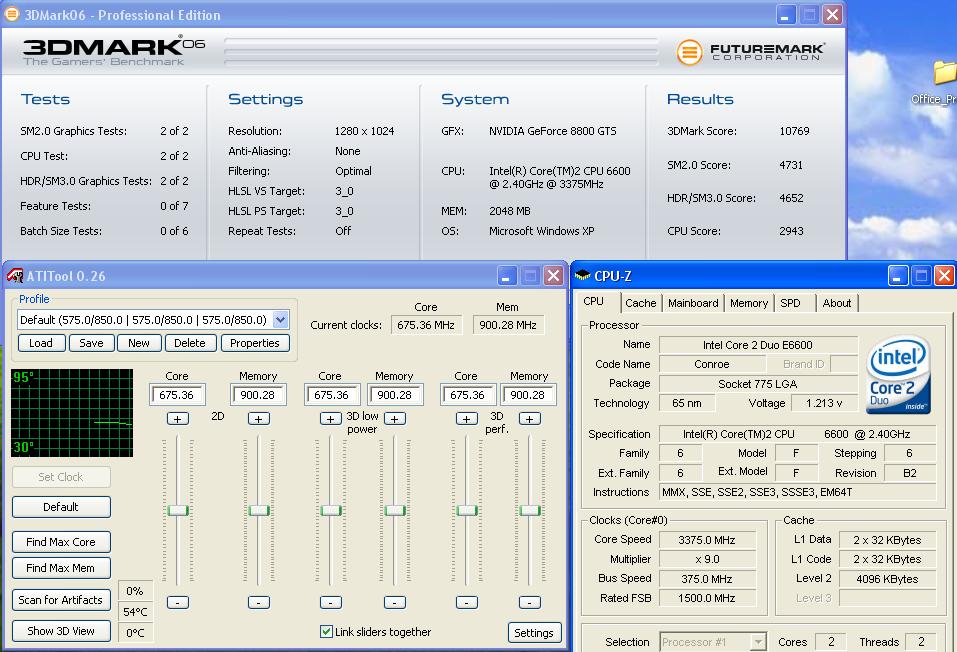Switch to the Cache tab in CPU-Z
This screenshot has width=957, height=652.
click(641, 303)
